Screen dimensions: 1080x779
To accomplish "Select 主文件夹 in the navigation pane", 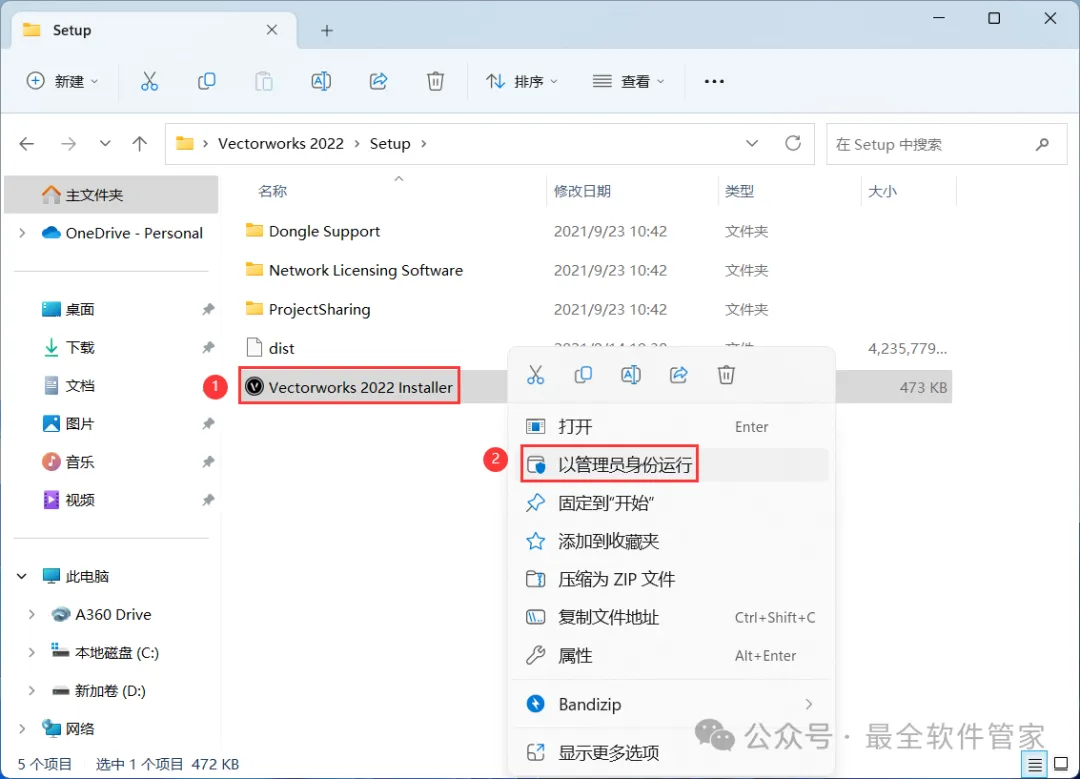I will 112,195.
